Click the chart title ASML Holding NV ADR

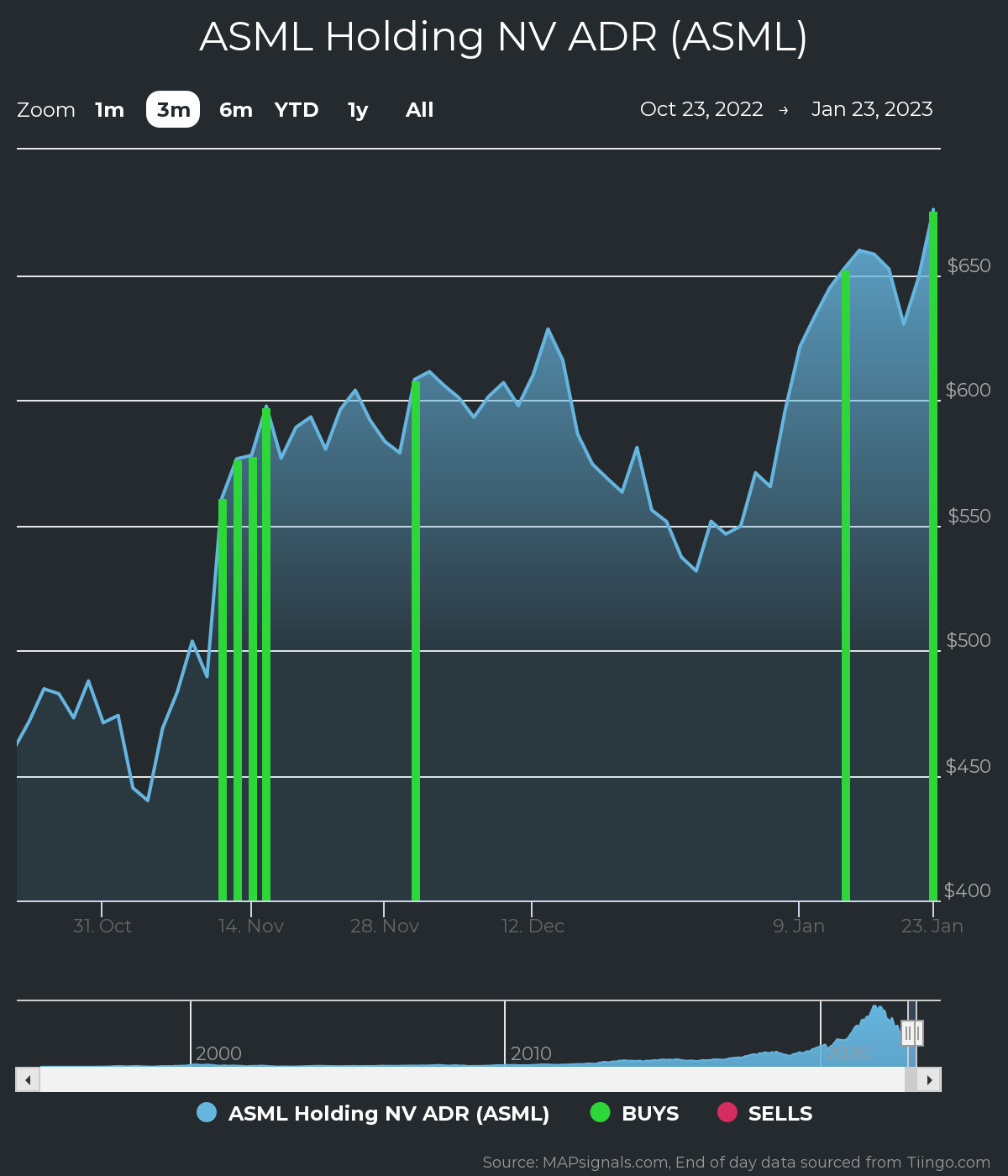[x=504, y=37]
